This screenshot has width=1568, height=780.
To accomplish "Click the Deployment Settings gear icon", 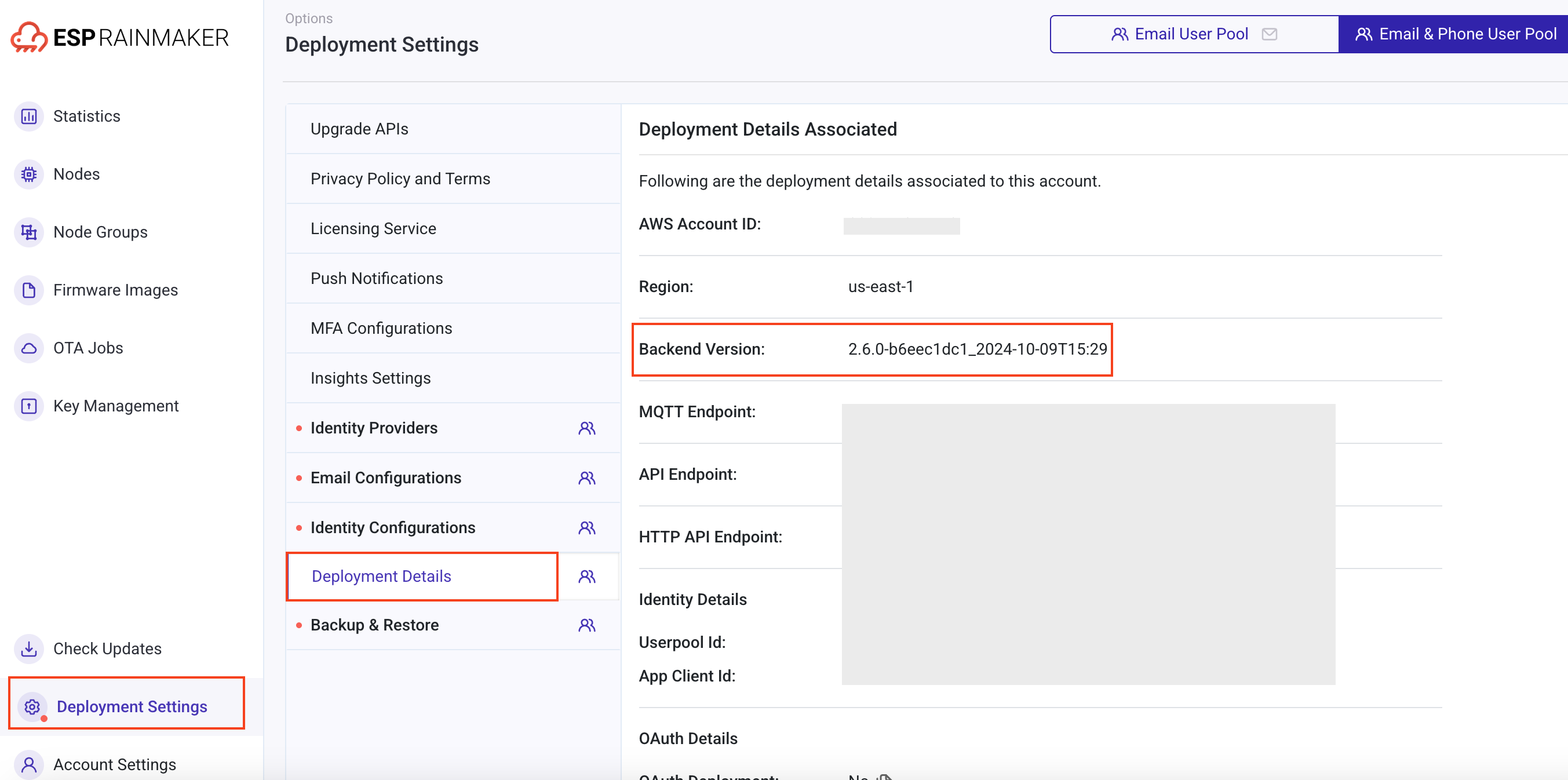I will 32,706.
